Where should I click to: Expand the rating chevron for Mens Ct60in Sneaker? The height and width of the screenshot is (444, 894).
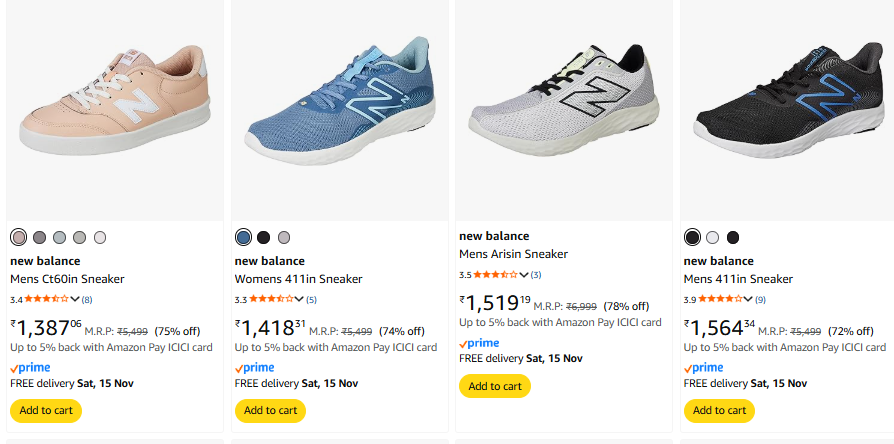click(x=75, y=299)
